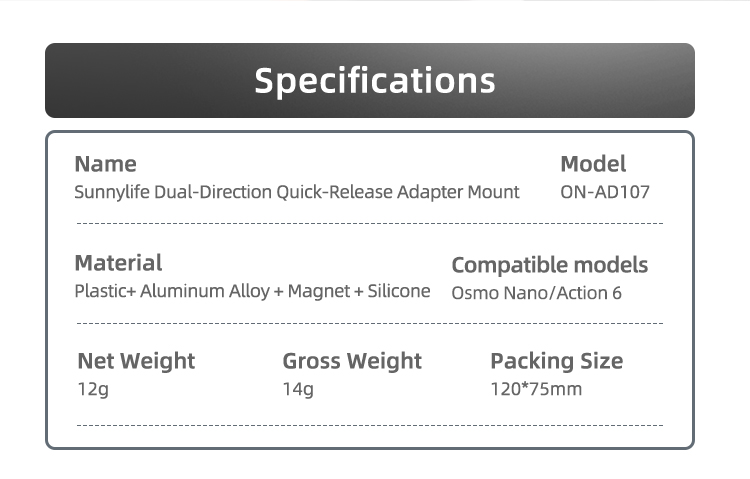Click the 120*75mm packing size value
750x479 pixels.
pos(536,389)
